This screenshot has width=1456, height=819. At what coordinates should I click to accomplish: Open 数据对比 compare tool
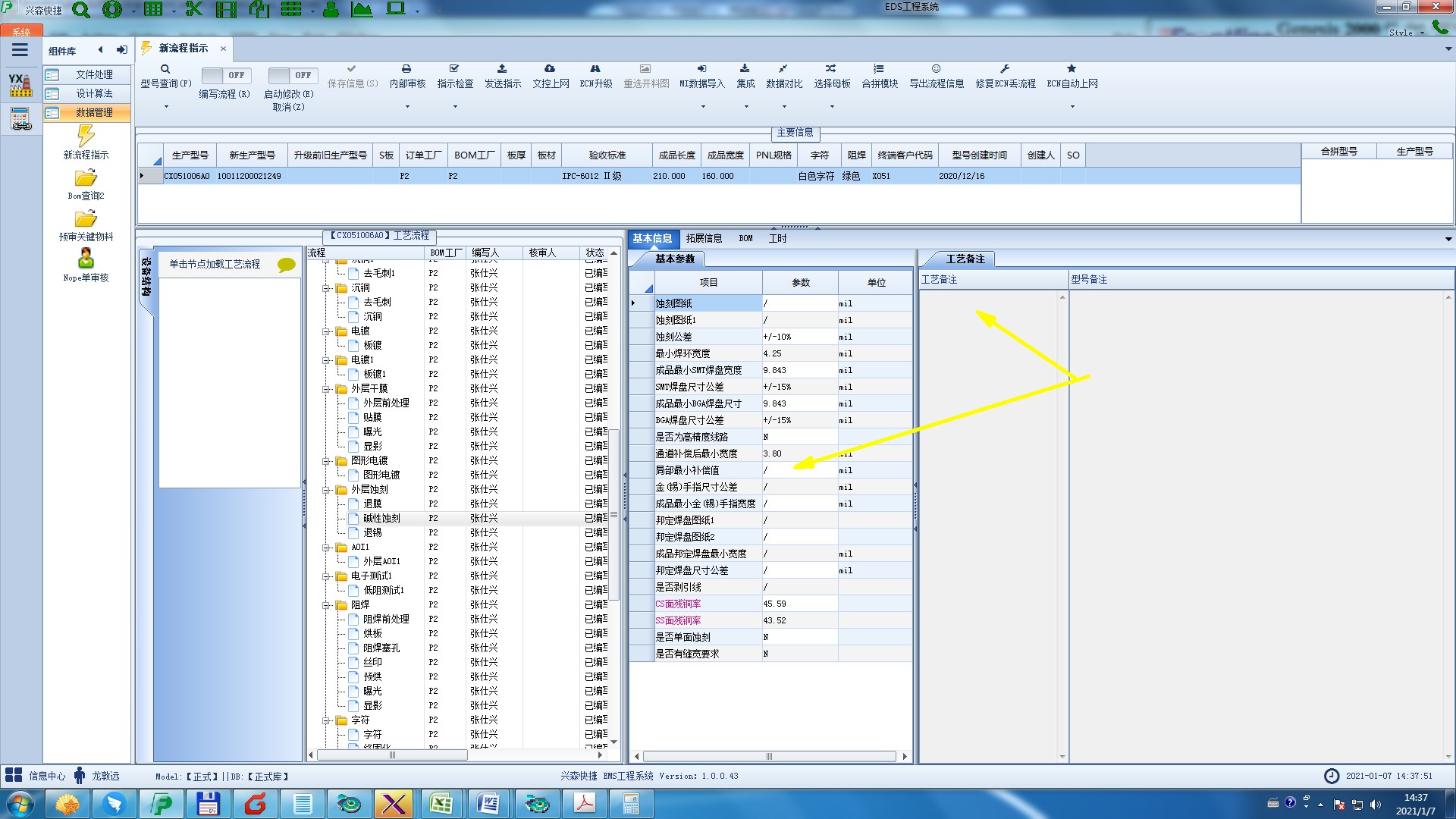783,69
